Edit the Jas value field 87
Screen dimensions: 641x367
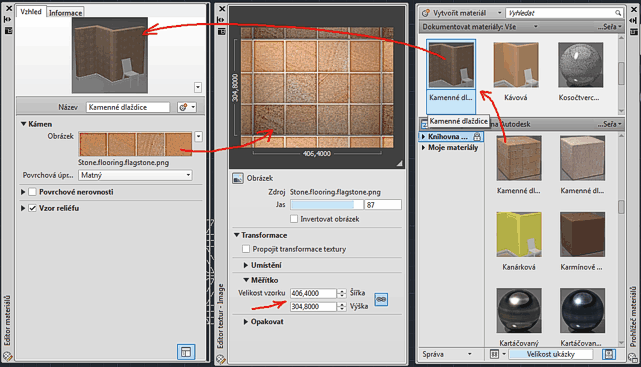(383, 204)
